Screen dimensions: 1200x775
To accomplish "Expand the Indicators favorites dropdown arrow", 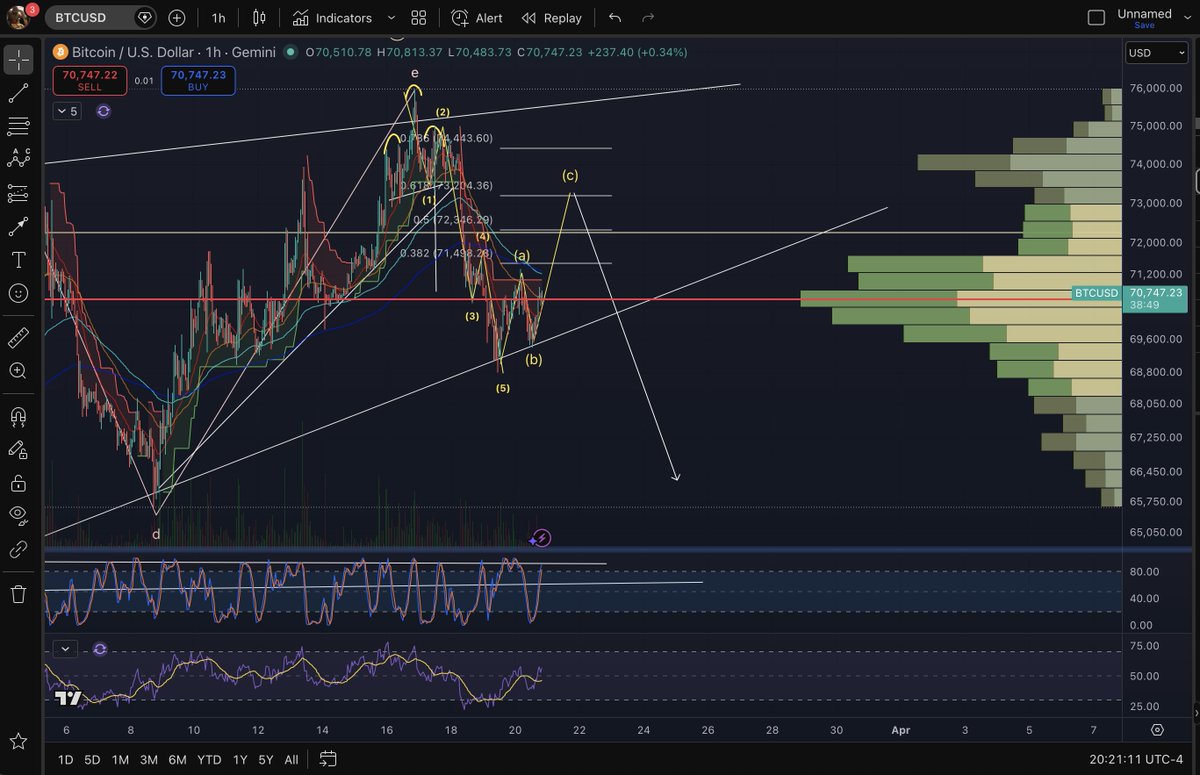I will (391, 18).
